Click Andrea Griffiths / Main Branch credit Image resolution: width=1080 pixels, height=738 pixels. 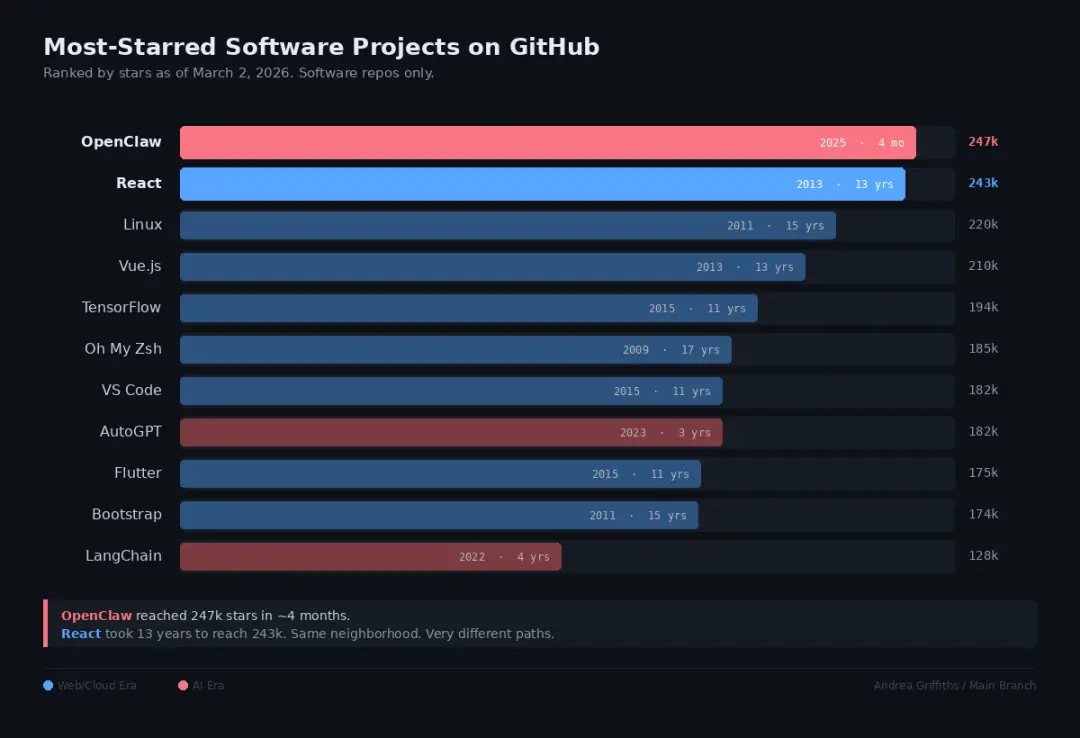(x=954, y=686)
